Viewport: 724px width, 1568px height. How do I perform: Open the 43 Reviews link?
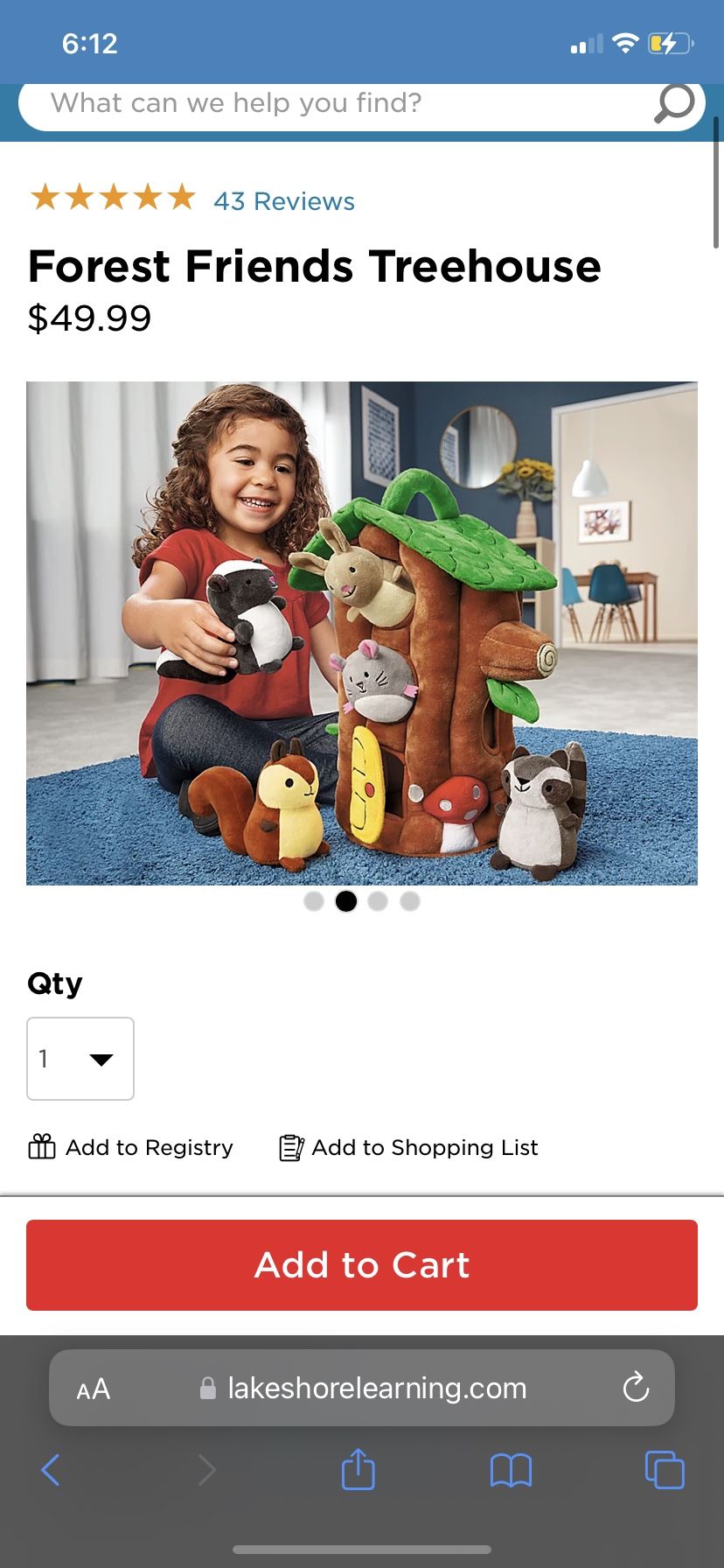coord(284,201)
